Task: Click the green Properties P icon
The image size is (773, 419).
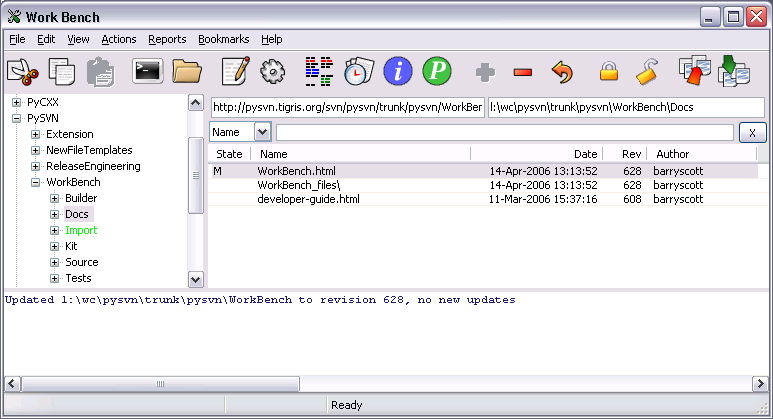Action: [x=437, y=71]
